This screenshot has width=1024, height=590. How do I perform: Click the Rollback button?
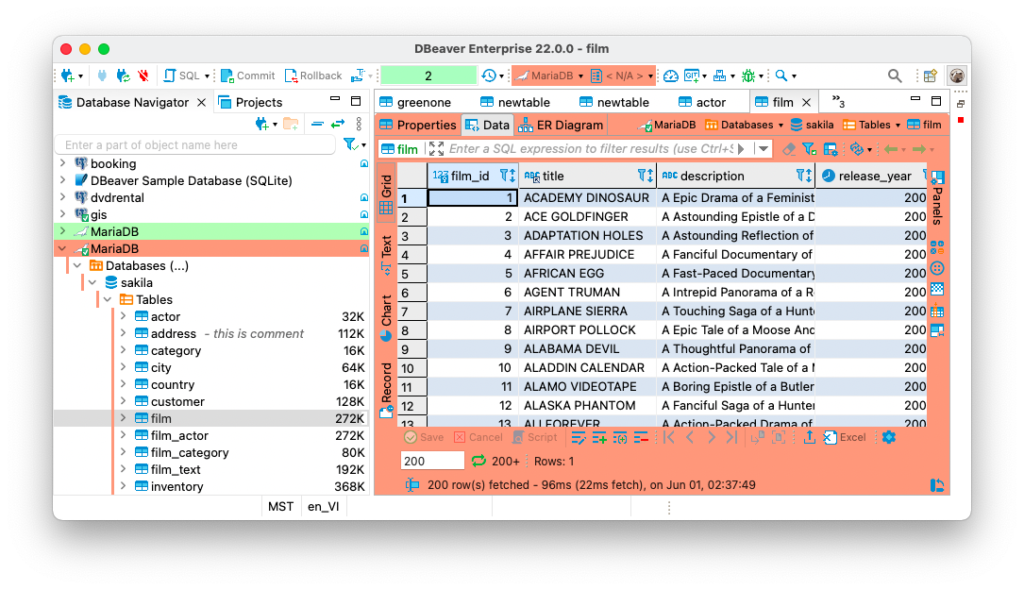[x=313, y=76]
